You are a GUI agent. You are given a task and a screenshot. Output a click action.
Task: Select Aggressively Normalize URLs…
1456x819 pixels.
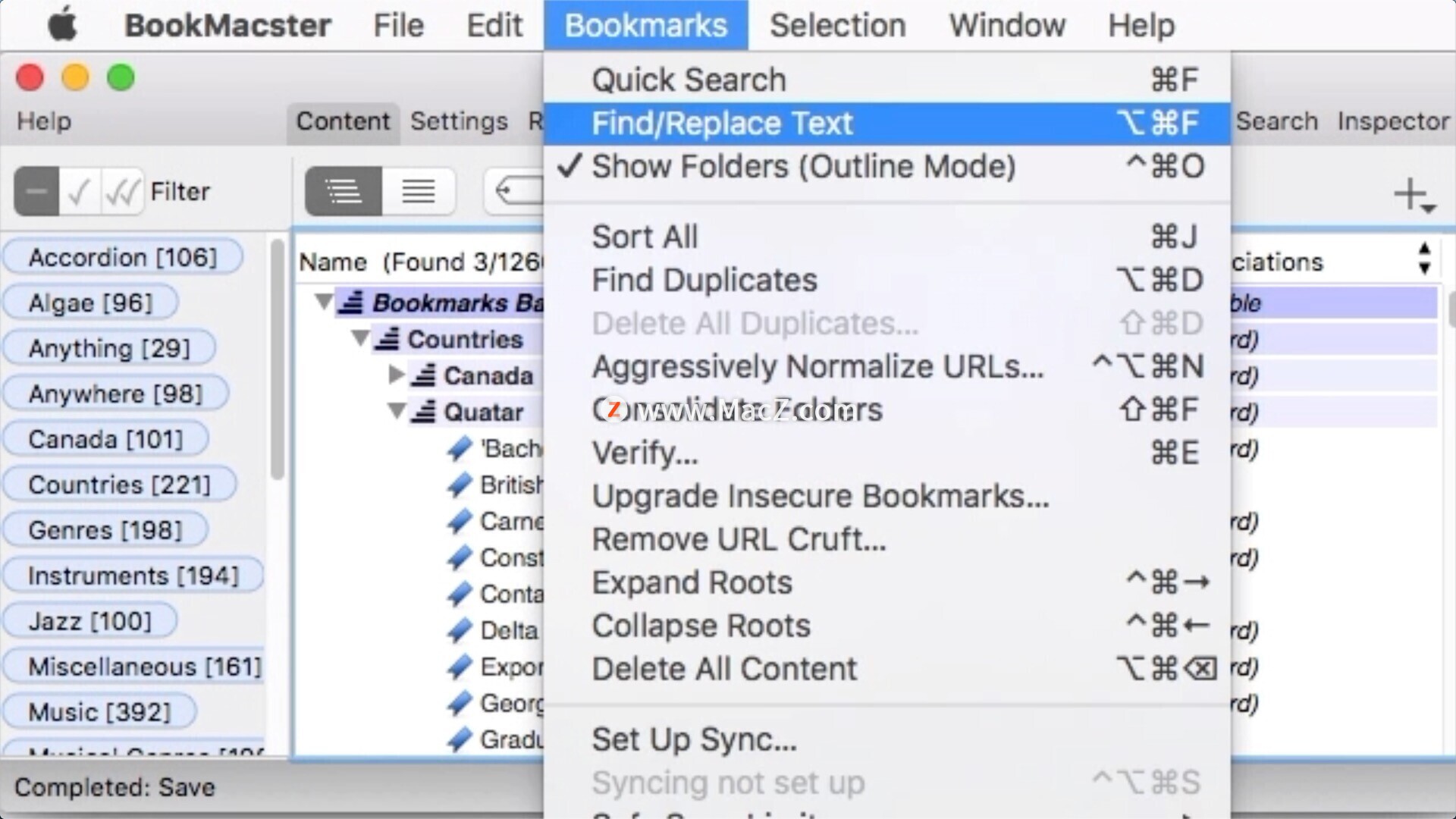887,366
